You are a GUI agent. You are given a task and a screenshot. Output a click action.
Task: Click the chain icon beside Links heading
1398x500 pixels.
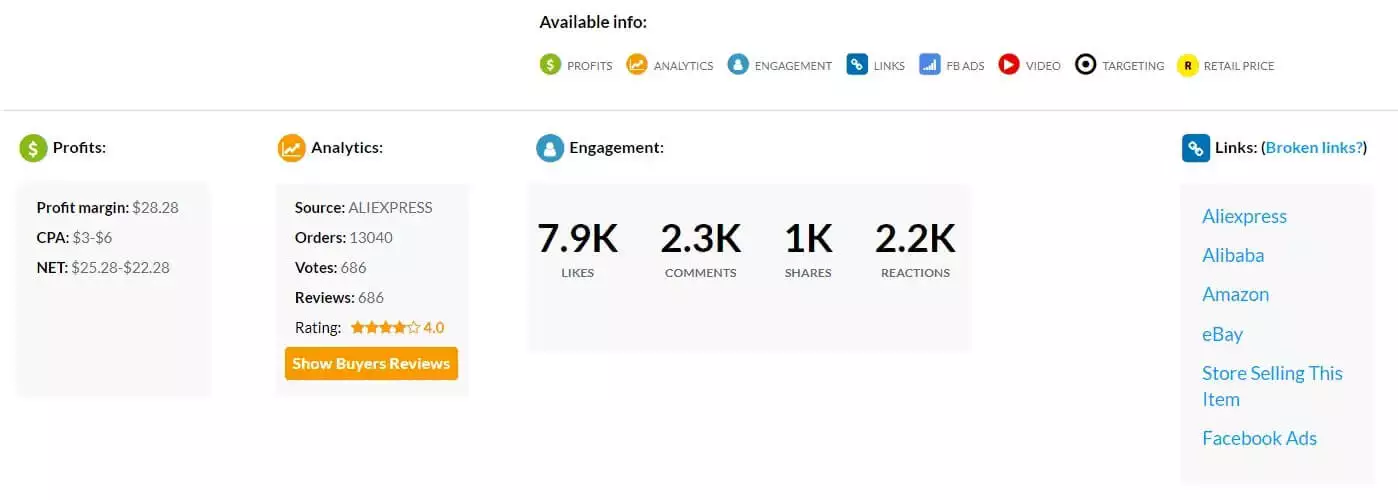[1195, 148]
